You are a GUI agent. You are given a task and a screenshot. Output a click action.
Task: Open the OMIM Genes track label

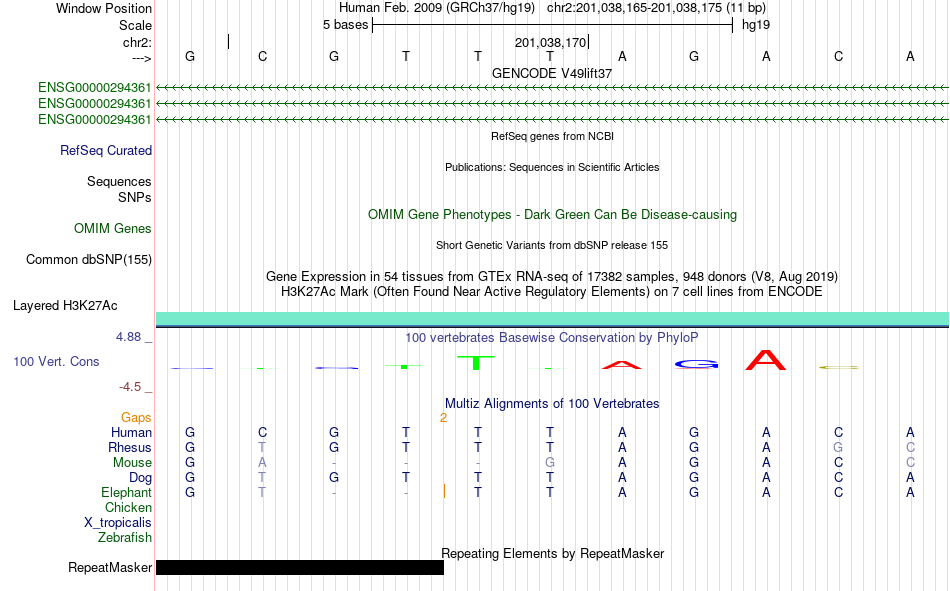coord(113,229)
